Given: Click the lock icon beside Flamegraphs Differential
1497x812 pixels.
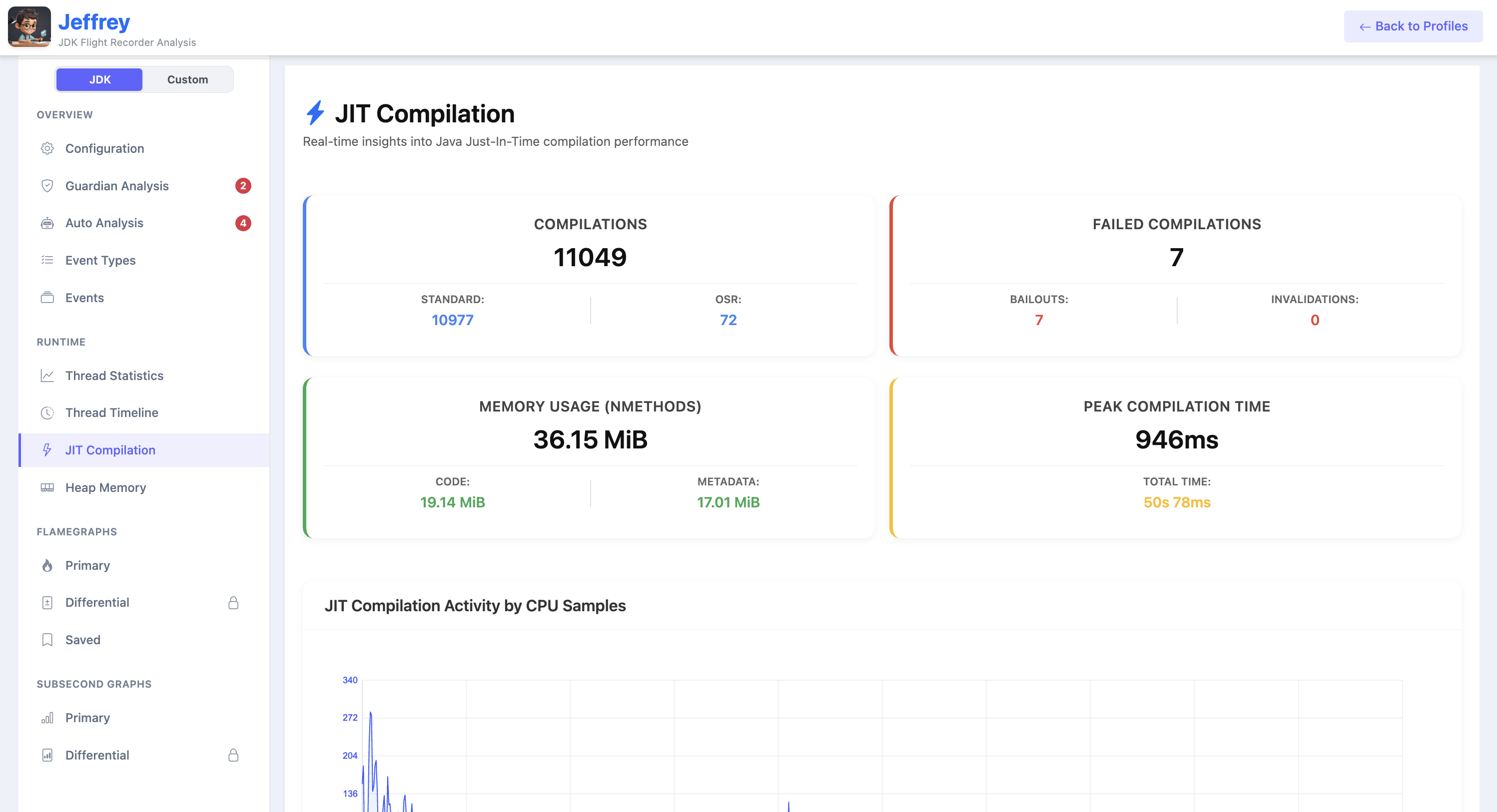Looking at the screenshot, I should click(233, 603).
